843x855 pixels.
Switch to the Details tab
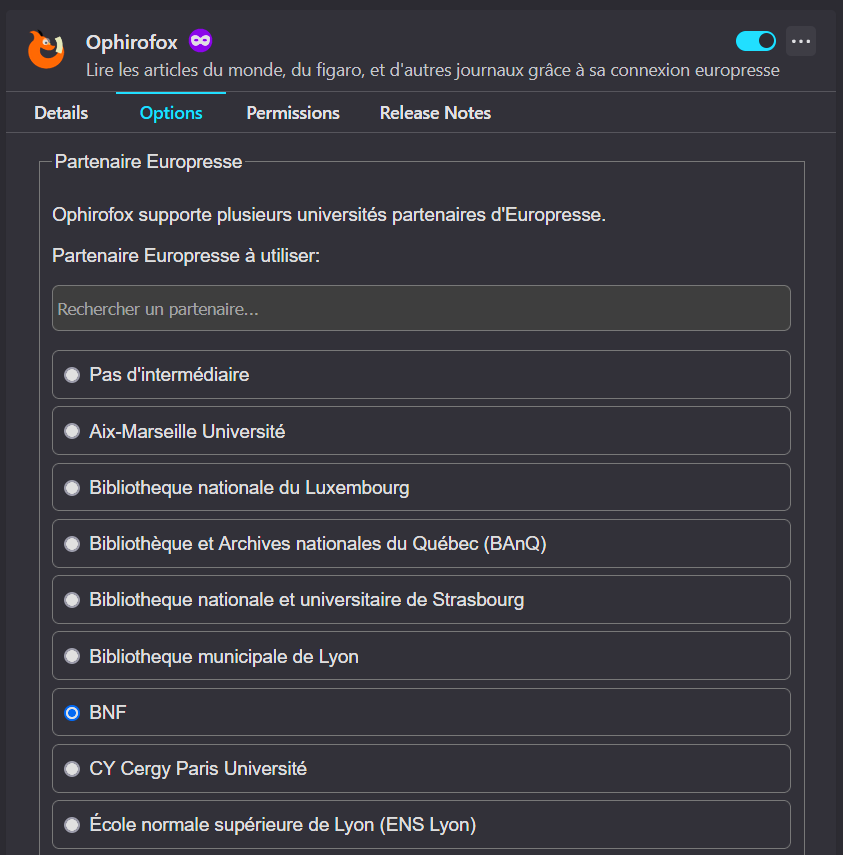pyautogui.click(x=60, y=112)
